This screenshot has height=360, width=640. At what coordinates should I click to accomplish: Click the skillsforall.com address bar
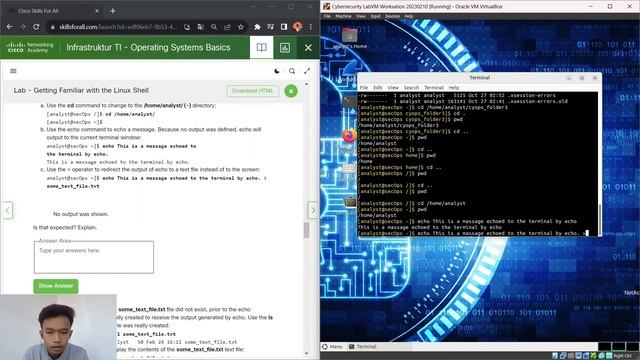click(x=118, y=27)
